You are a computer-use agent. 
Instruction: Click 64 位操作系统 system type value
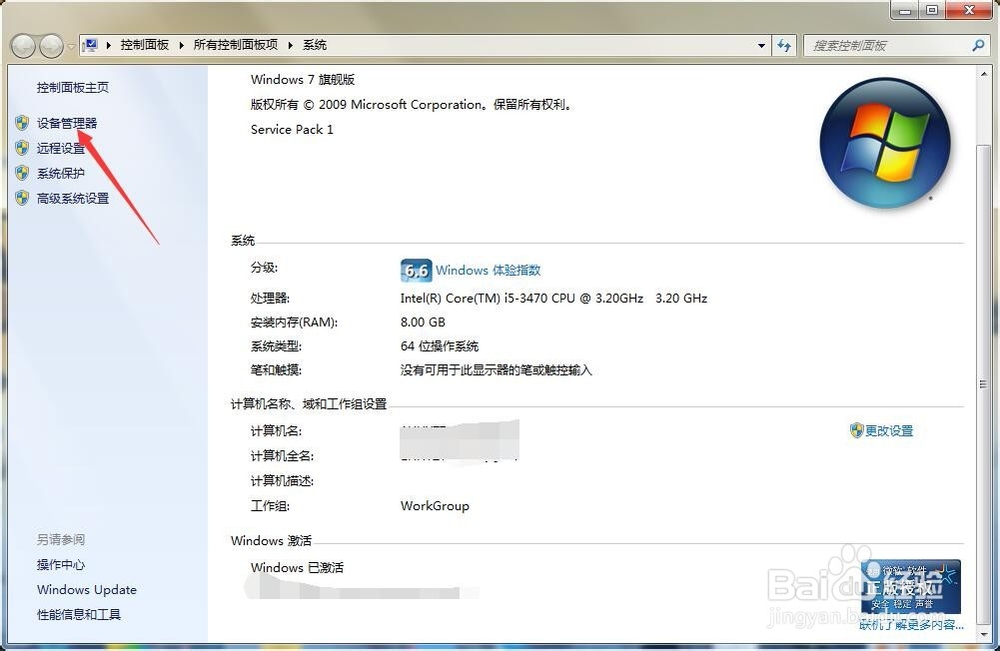point(439,346)
